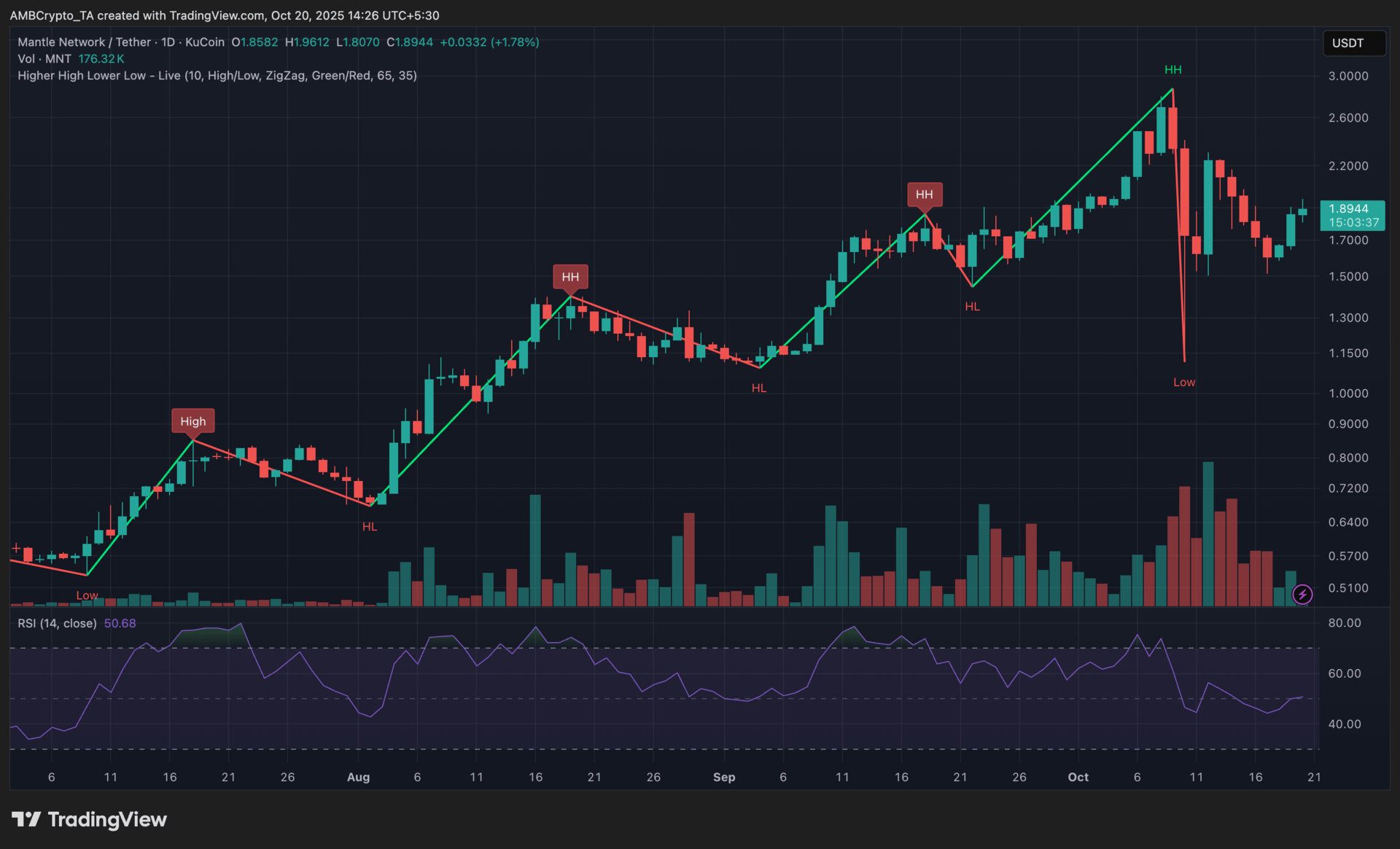Click the green 'HH' text at chart peak
Viewport: 1400px width, 849px height.
[1172, 70]
